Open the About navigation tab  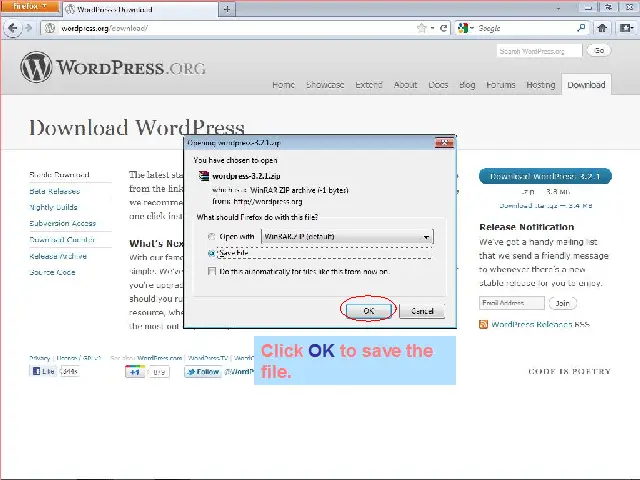click(x=405, y=85)
